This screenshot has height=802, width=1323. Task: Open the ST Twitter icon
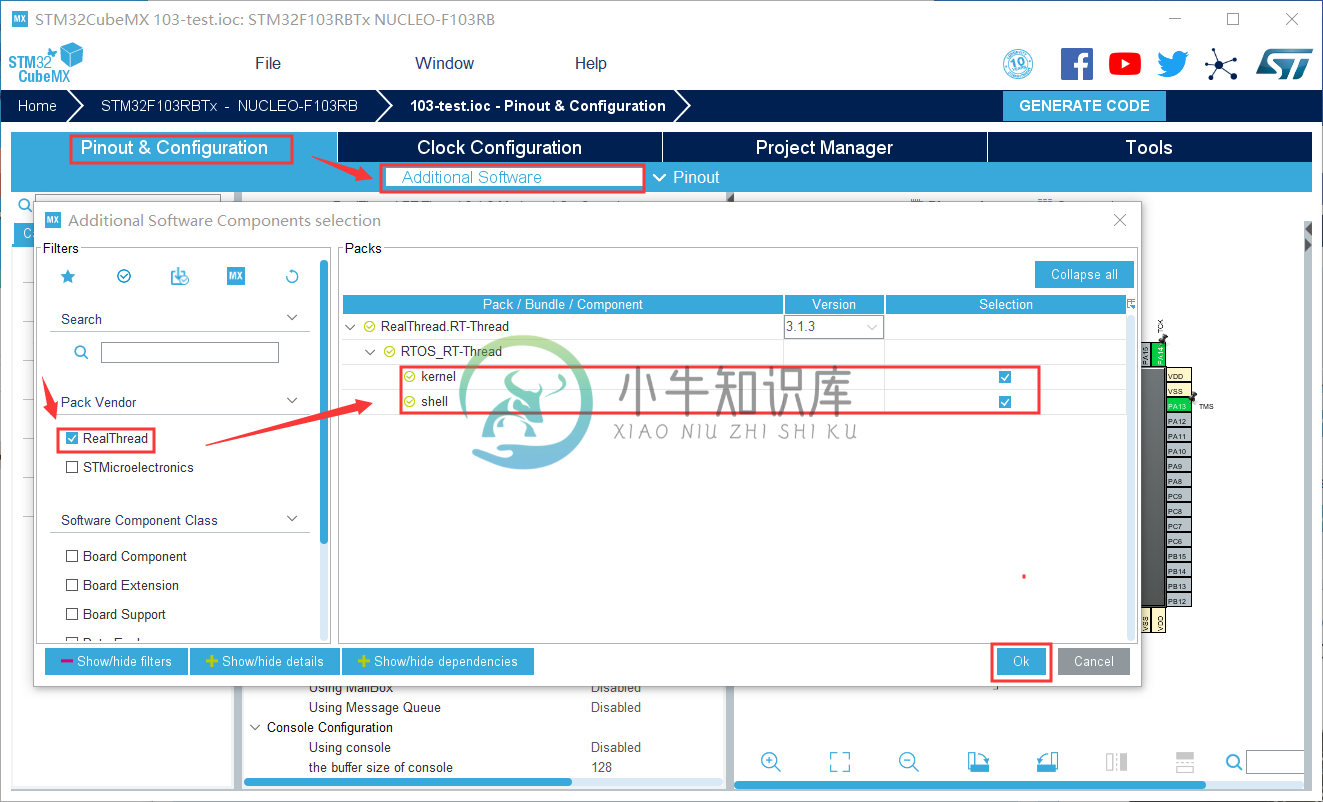click(x=1173, y=64)
